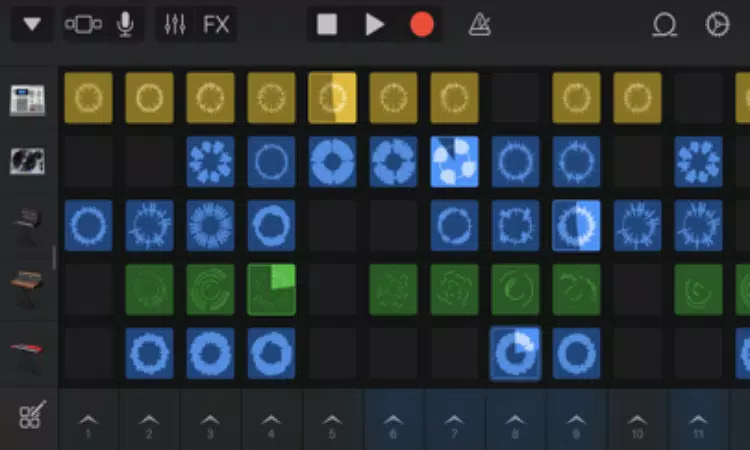Stop the playing bottom-row cell in column 8

515,354
